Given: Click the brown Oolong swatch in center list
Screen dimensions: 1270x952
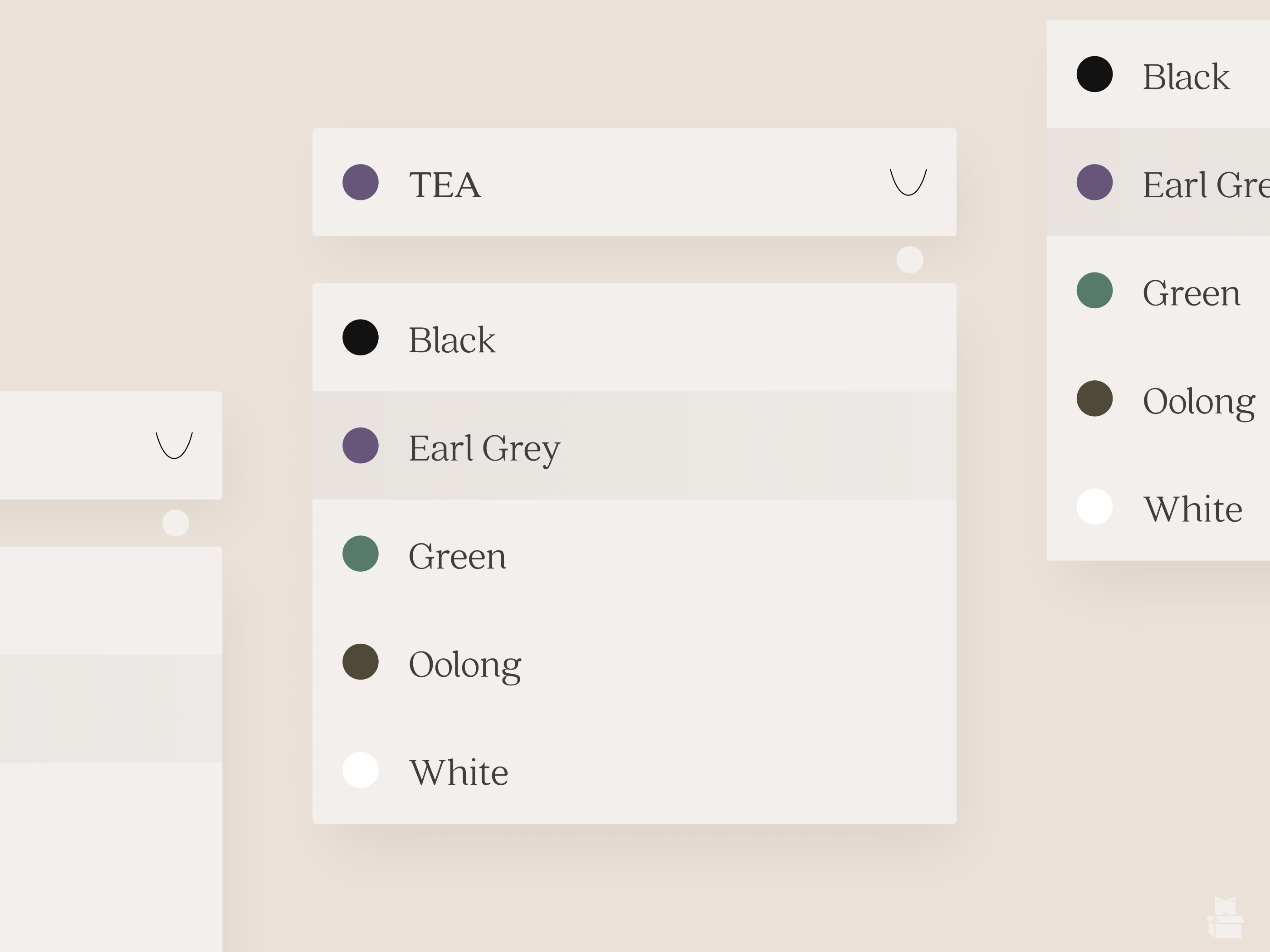Looking at the screenshot, I should tap(361, 661).
